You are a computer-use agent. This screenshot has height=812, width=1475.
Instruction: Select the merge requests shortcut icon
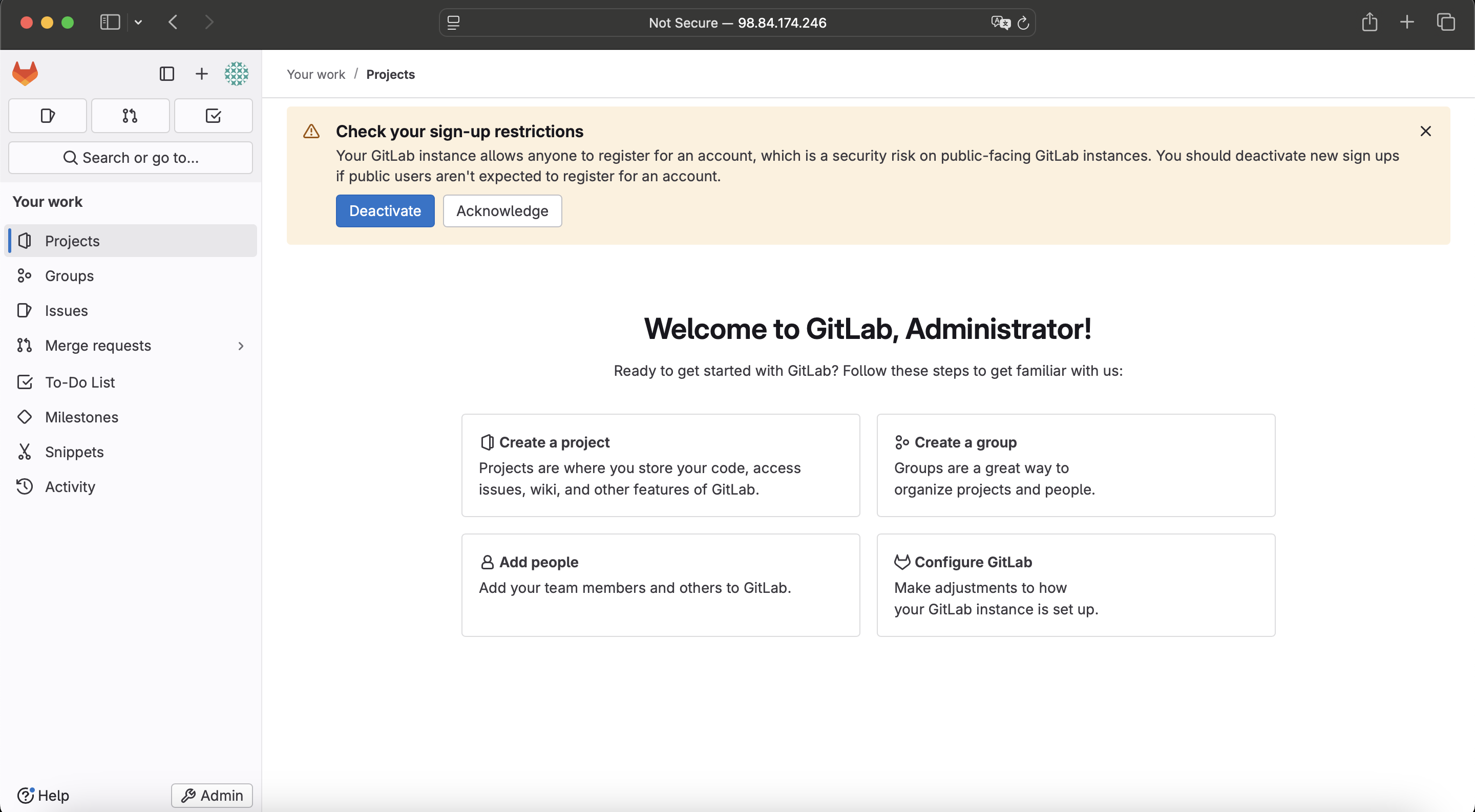(130, 116)
